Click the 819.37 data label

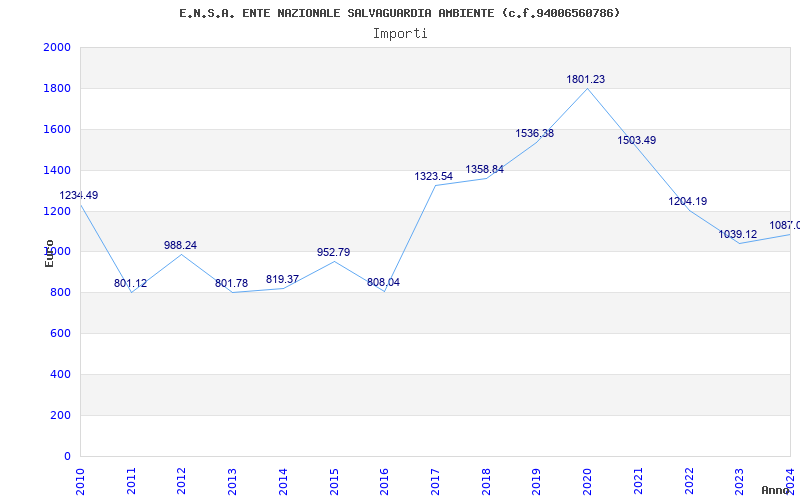coord(282,280)
